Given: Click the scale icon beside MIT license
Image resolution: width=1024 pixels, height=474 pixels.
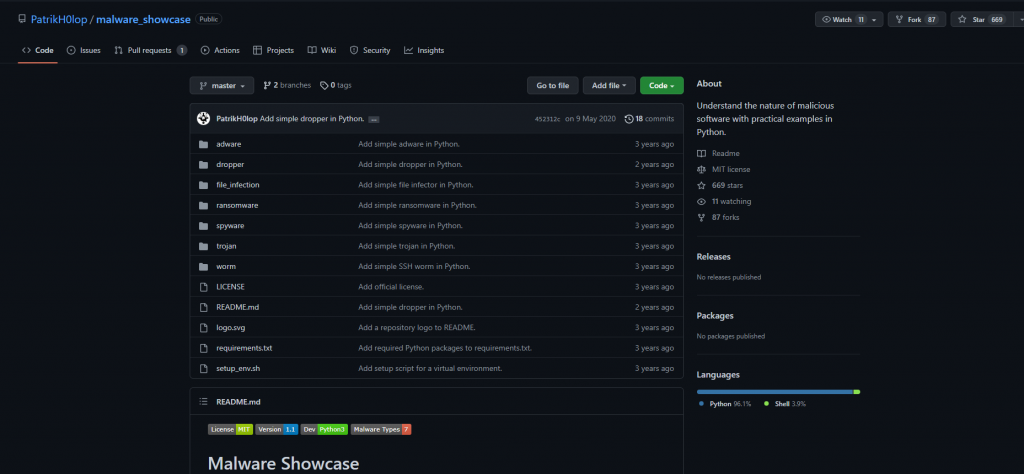Looking at the screenshot, I should pyautogui.click(x=701, y=169).
